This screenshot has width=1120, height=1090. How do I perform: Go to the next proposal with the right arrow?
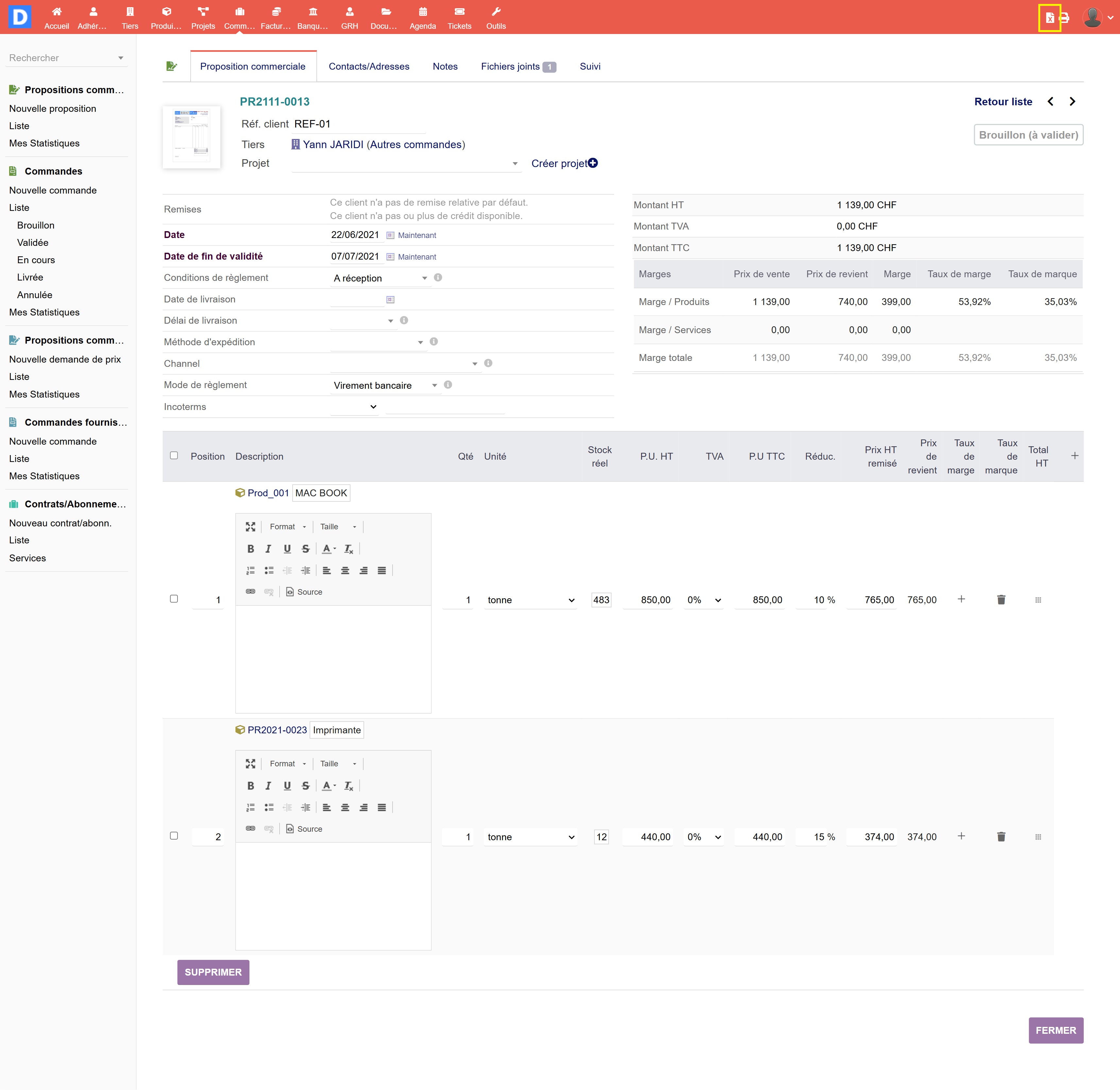1073,101
